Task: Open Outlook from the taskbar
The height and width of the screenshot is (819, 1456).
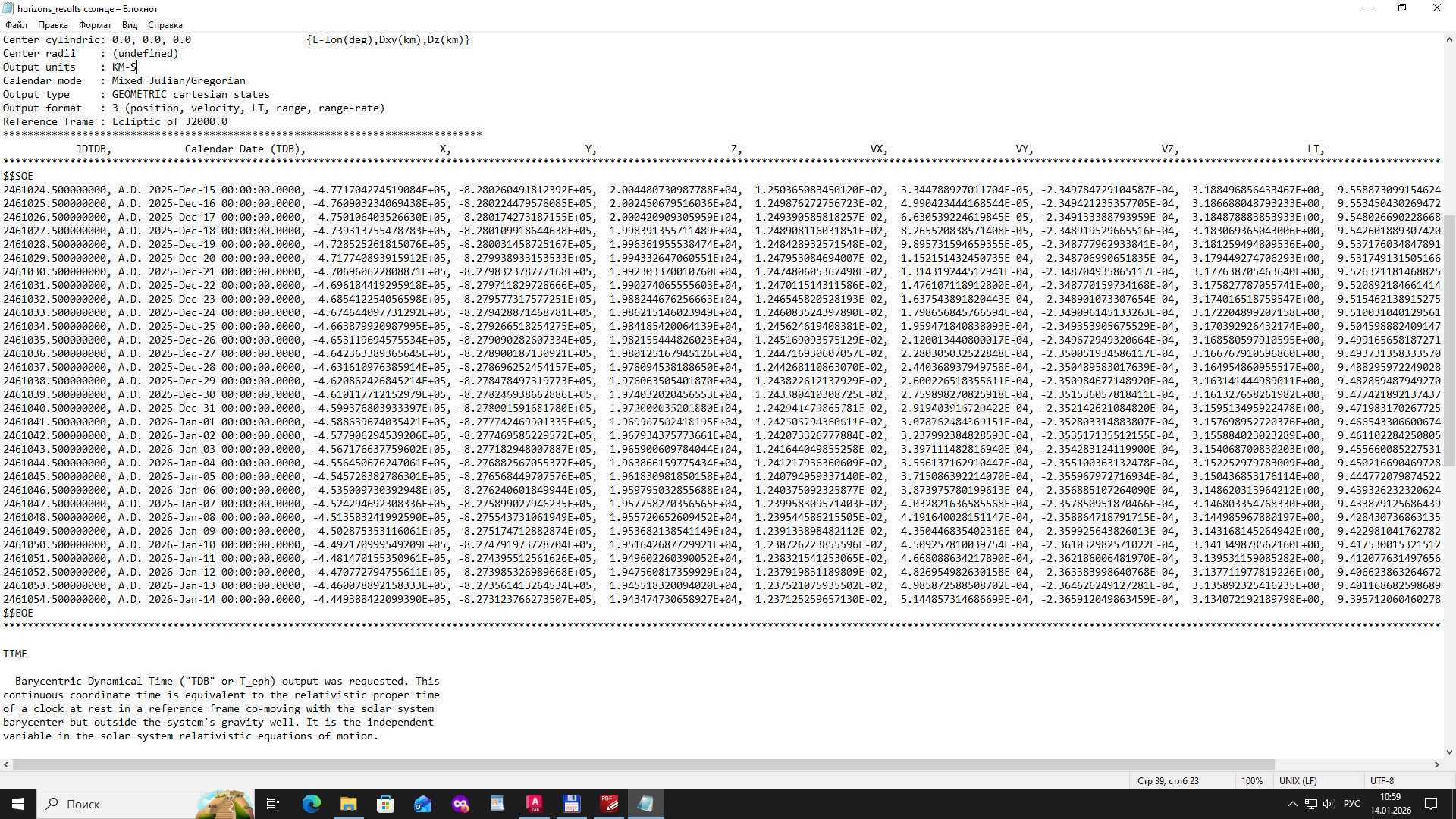Action: (x=422, y=804)
